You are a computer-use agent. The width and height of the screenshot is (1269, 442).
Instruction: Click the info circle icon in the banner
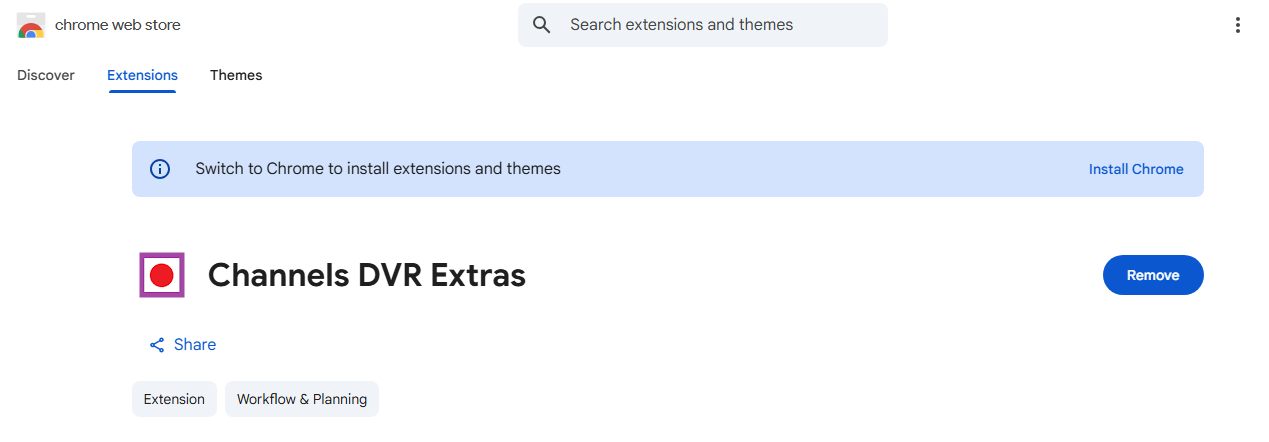[x=160, y=169]
